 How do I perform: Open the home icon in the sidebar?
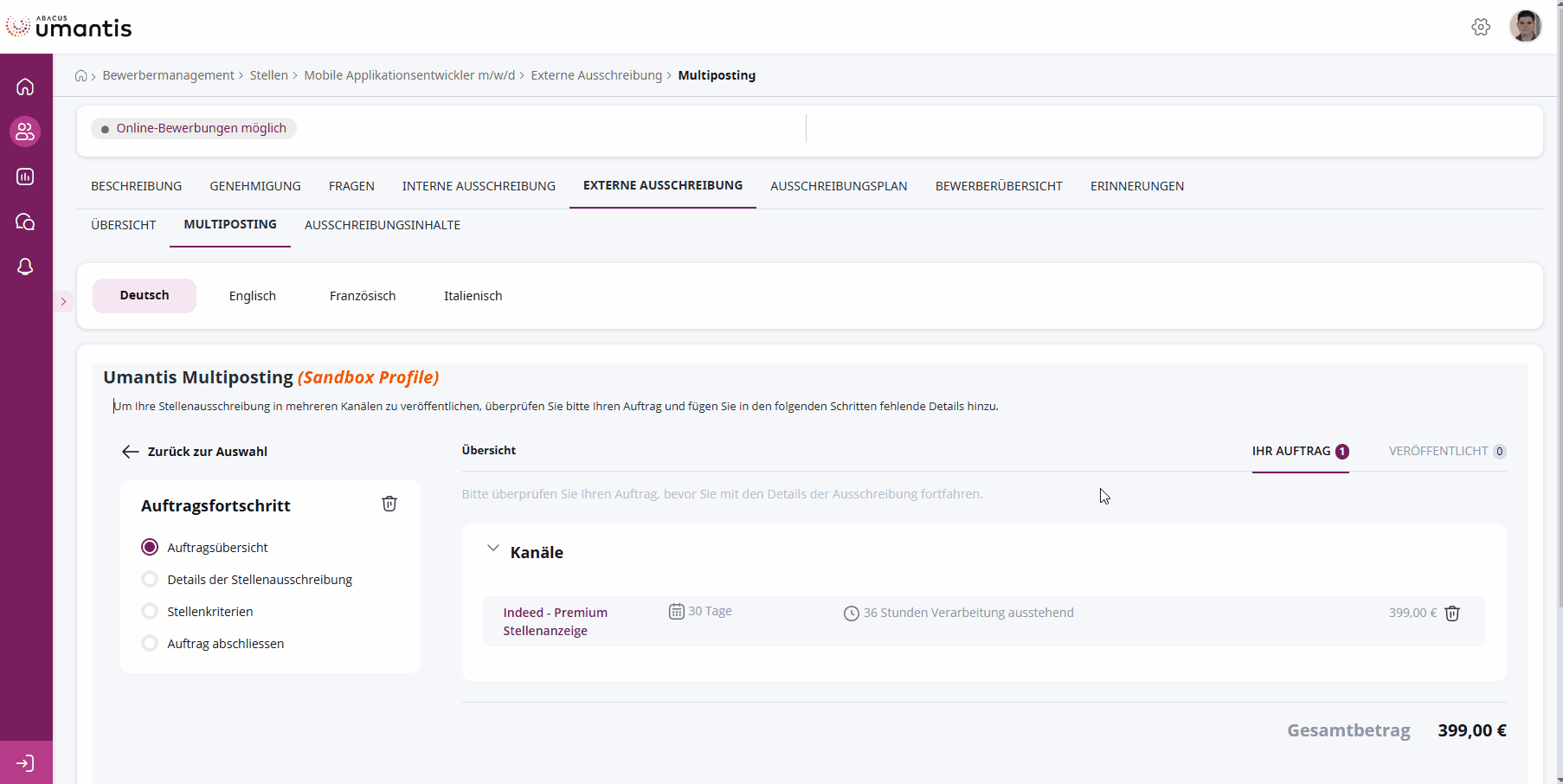point(25,87)
